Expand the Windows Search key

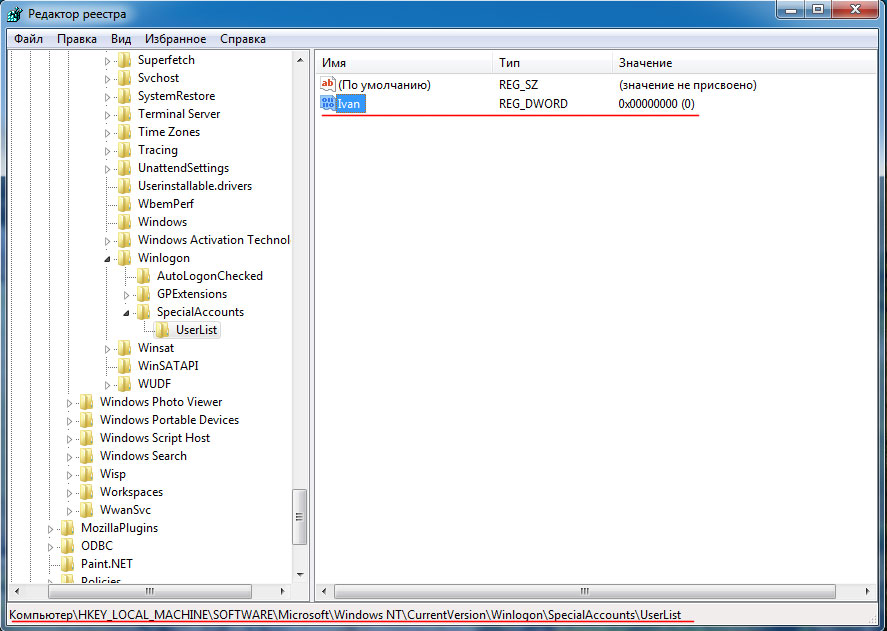point(70,457)
